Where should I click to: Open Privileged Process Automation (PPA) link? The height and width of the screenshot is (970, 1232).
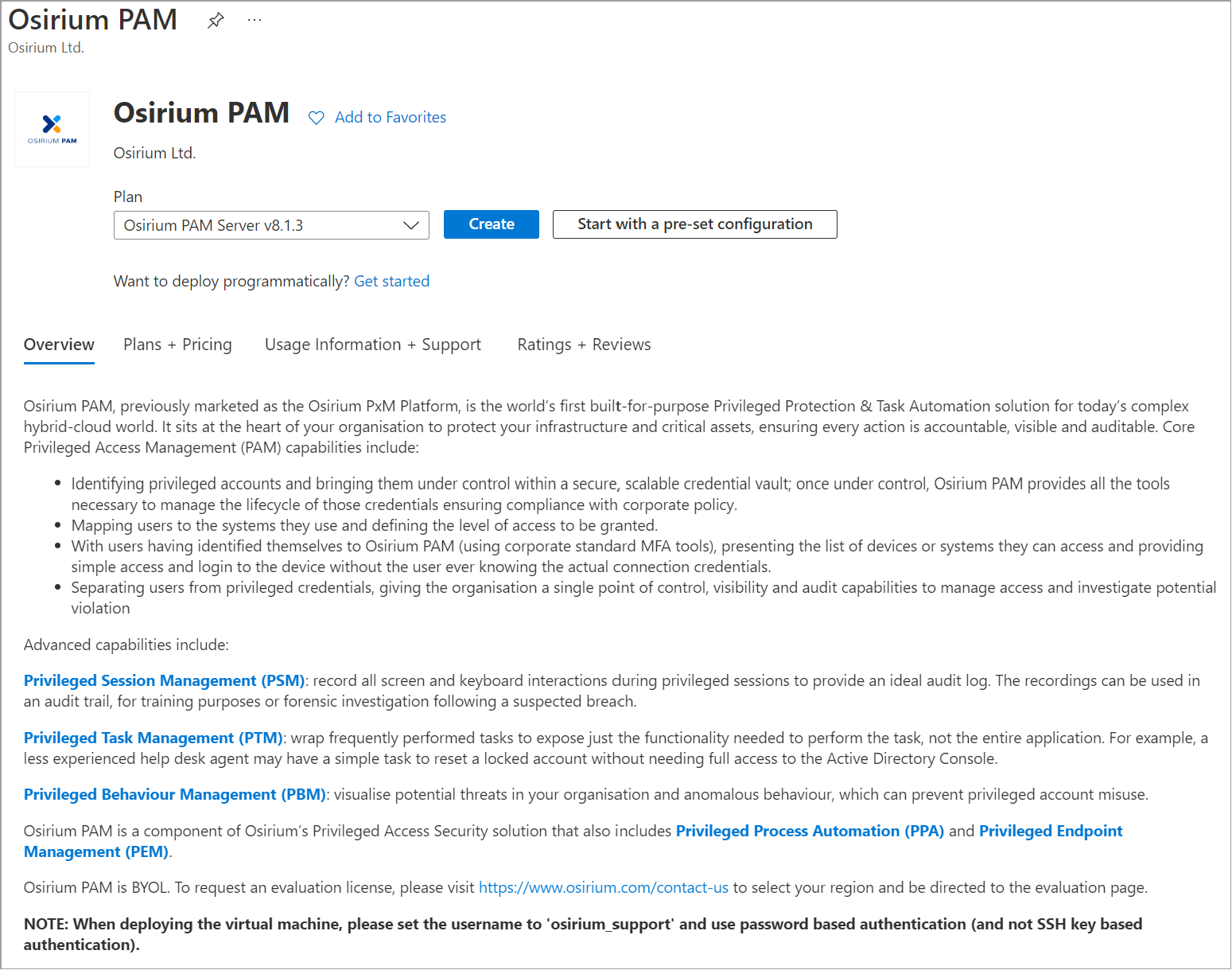[810, 831]
